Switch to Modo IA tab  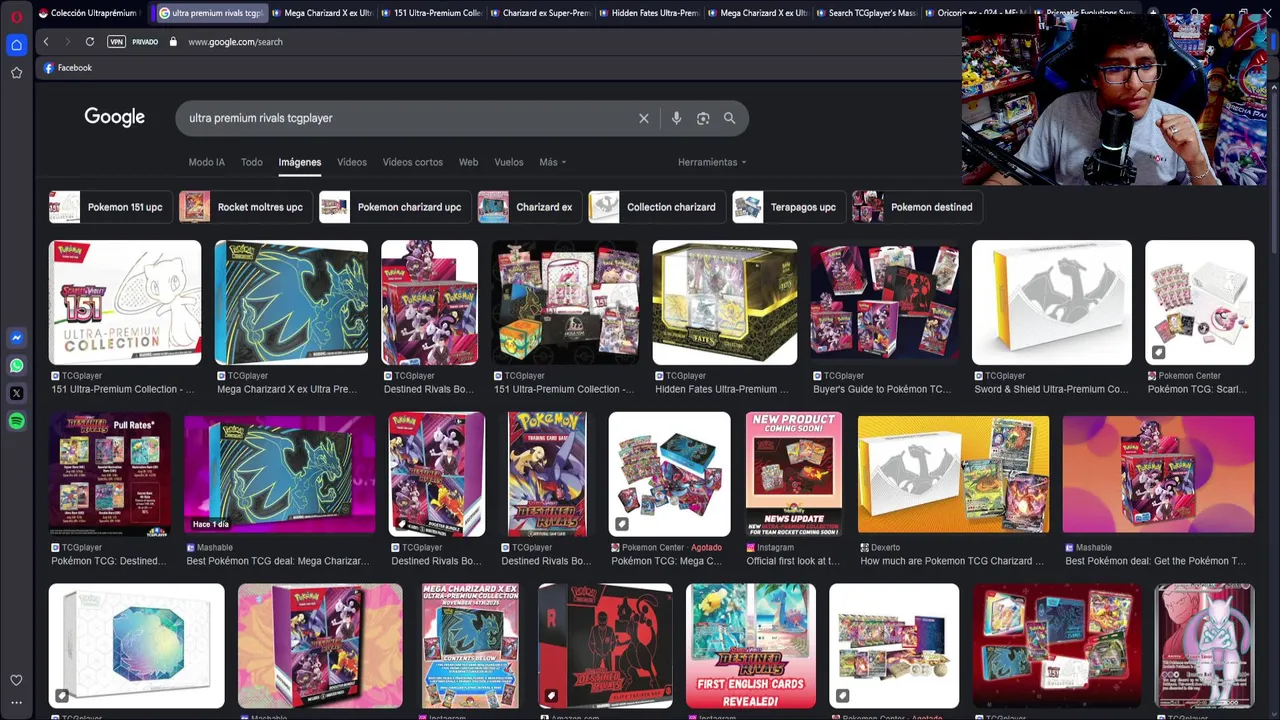pos(207,162)
